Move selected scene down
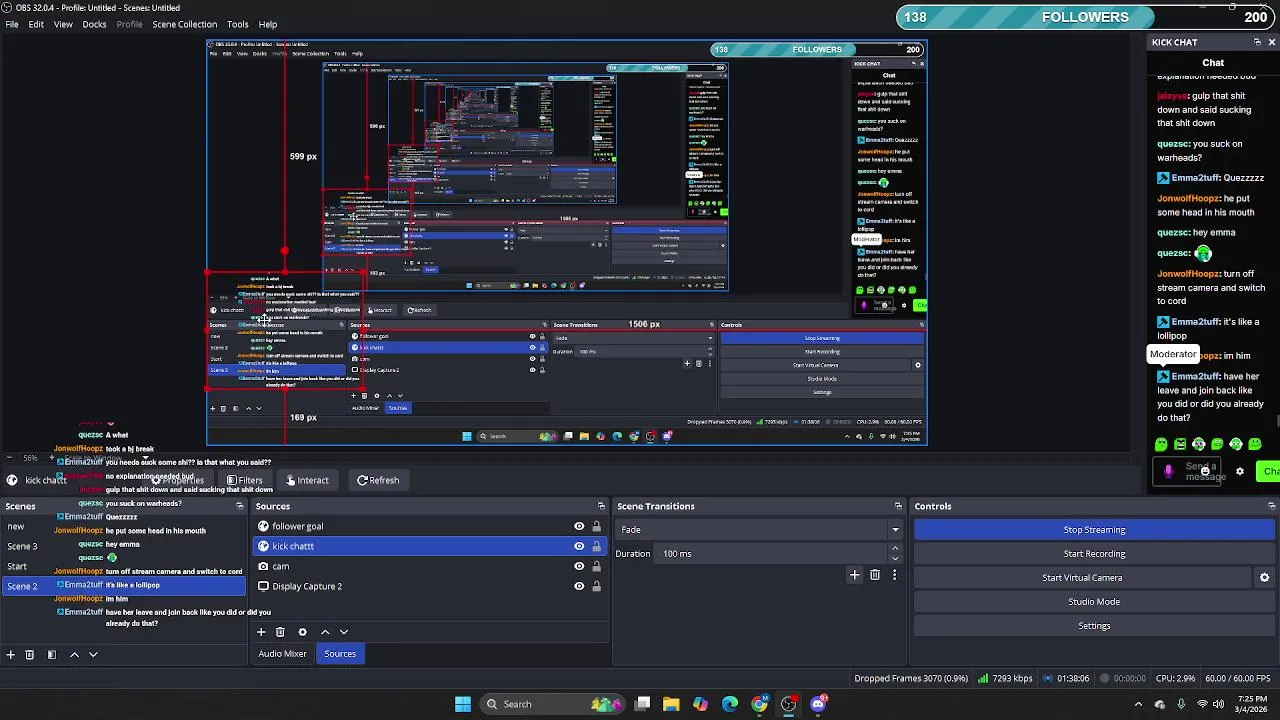The height and width of the screenshot is (720, 1280). [93, 654]
